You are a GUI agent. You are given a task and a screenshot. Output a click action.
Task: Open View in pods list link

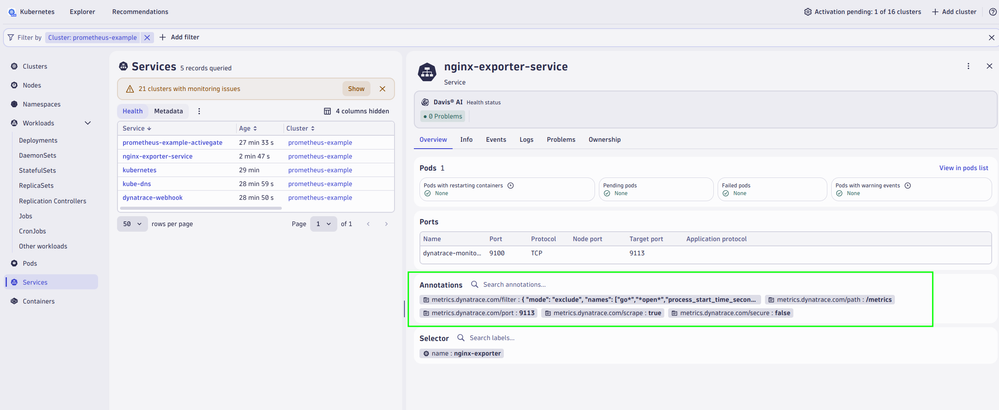[963, 168]
